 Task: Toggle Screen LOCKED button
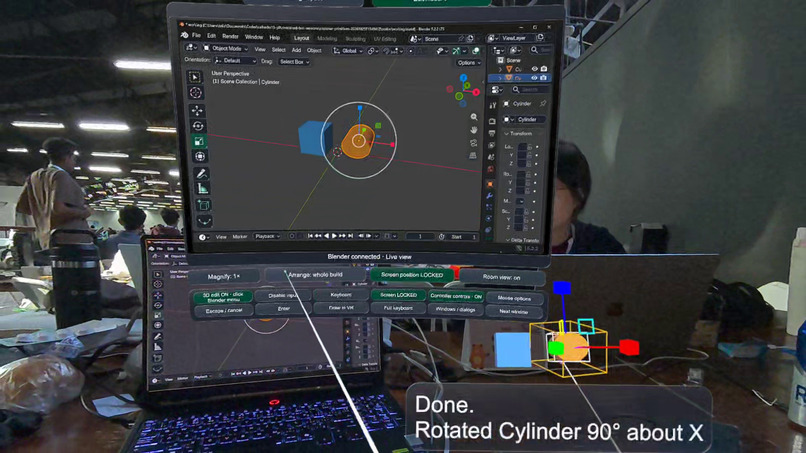pos(398,295)
